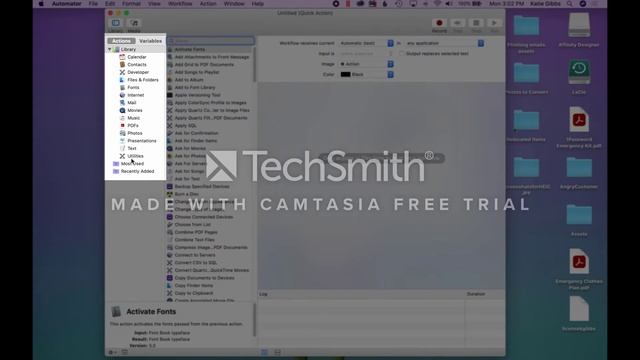Open the Color 'Black' dropdown
The height and width of the screenshot is (360, 640).
(x=366, y=75)
